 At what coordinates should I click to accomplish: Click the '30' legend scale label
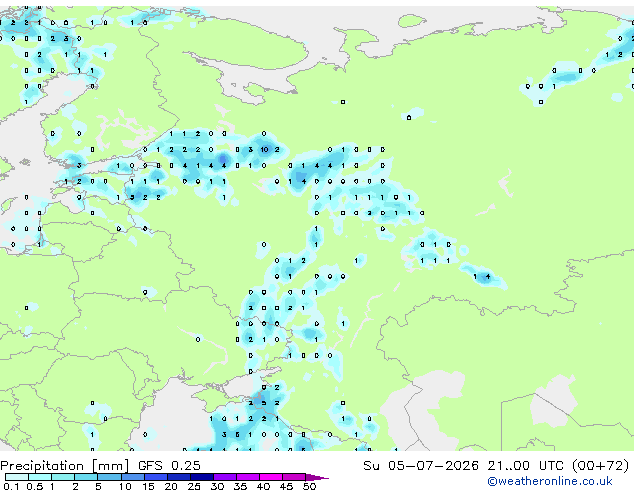tap(217, 486)
